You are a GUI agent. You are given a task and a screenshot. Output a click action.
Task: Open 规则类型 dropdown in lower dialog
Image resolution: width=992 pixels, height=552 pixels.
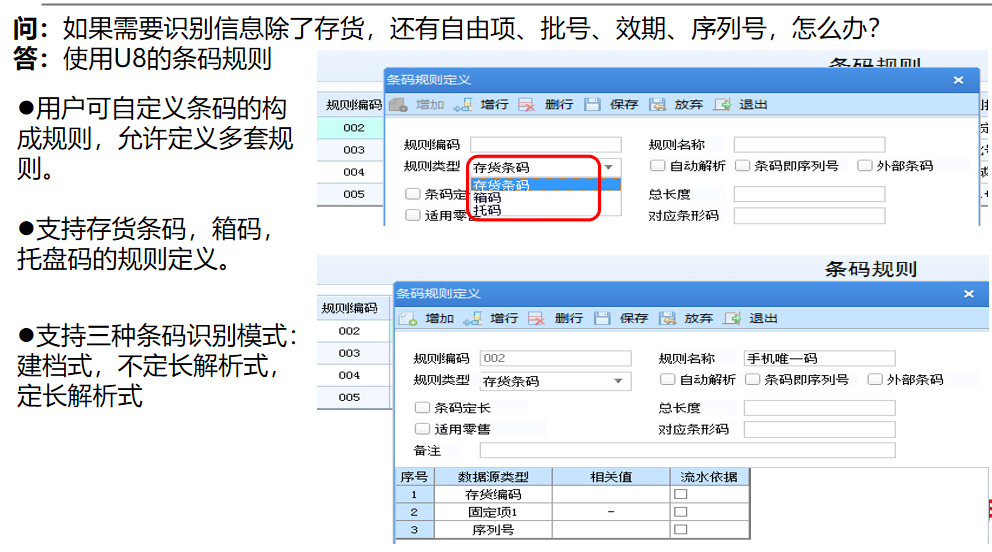pyautogui.click(x=619, y=381)
